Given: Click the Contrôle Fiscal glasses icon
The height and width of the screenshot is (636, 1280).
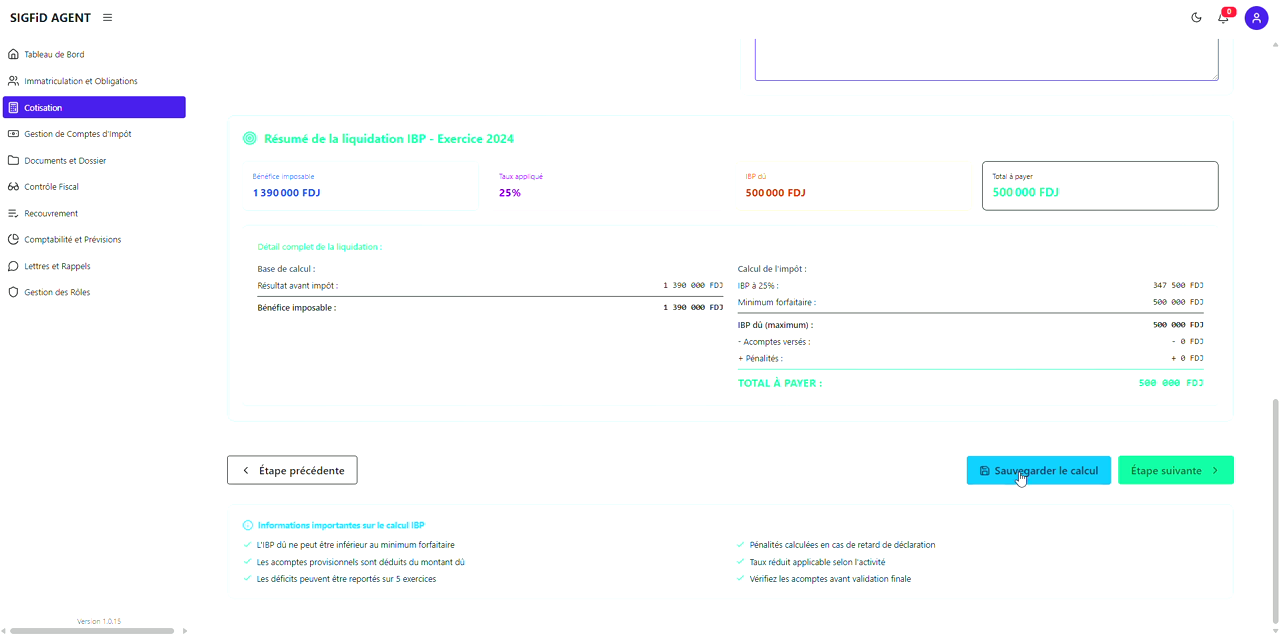Looking at the screenshot, I should tap(13, 187).
